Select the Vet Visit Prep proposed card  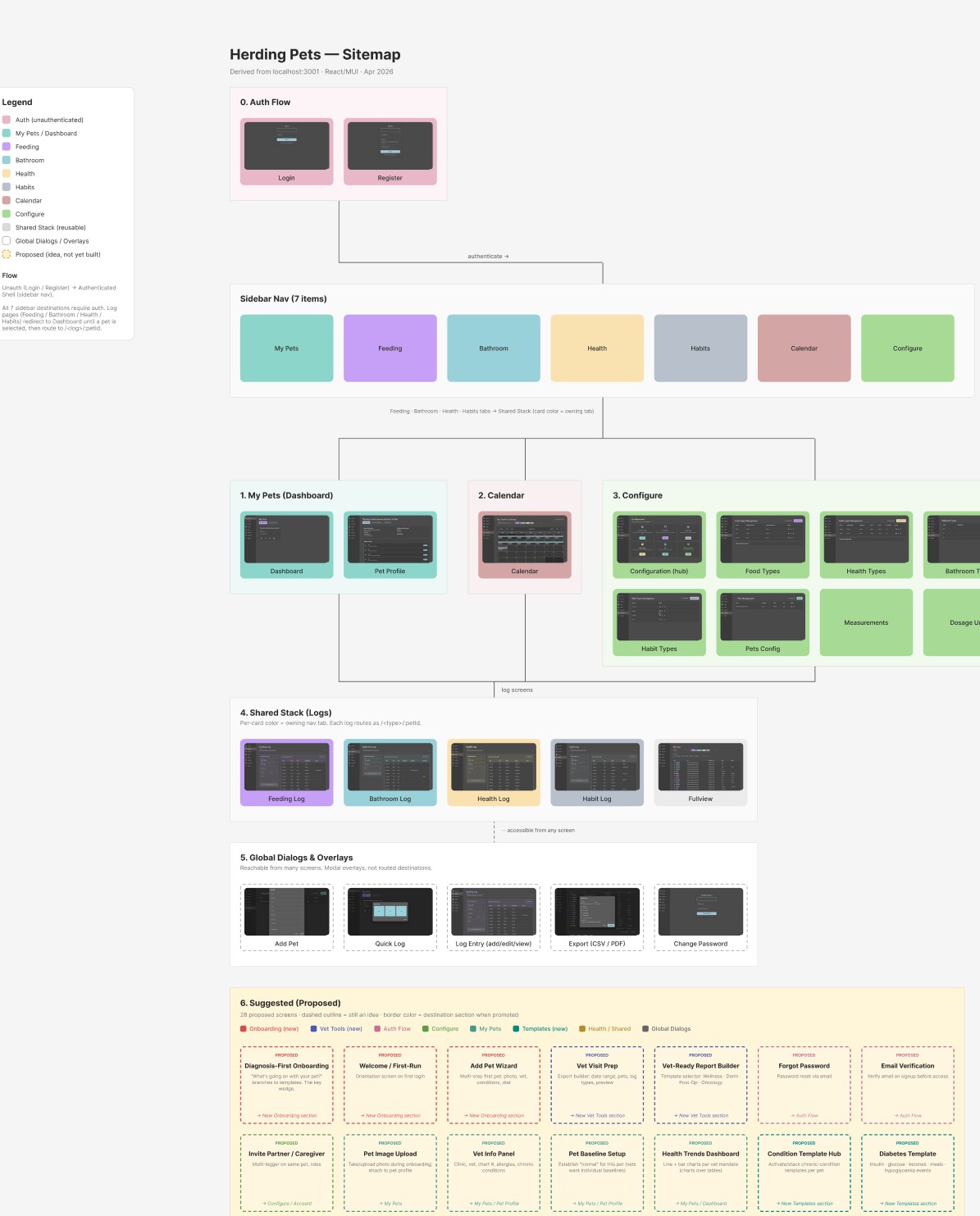597,1085
